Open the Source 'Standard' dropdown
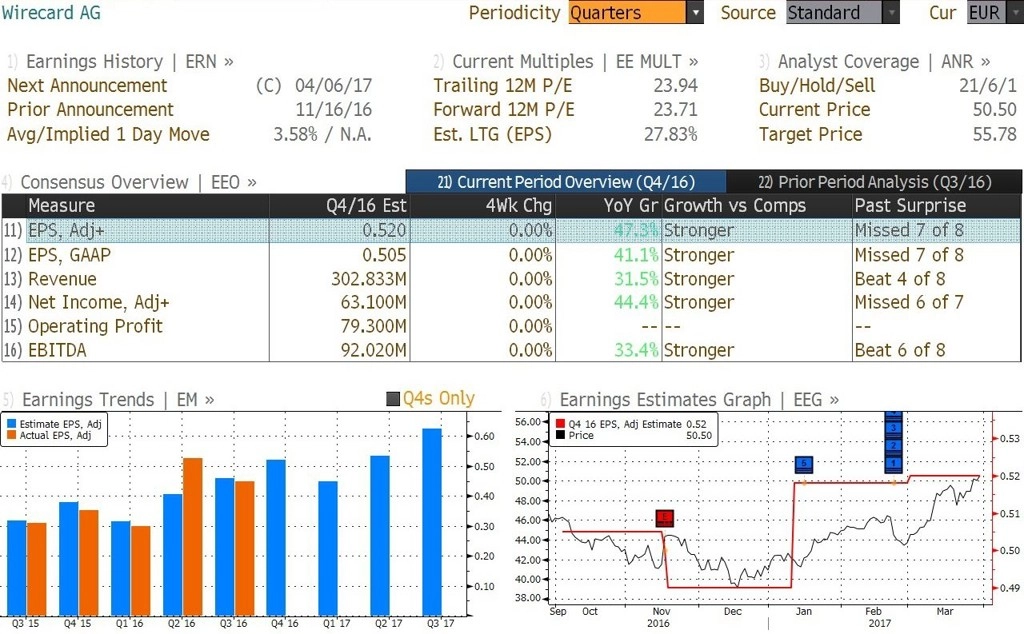 tap(842, 12)
